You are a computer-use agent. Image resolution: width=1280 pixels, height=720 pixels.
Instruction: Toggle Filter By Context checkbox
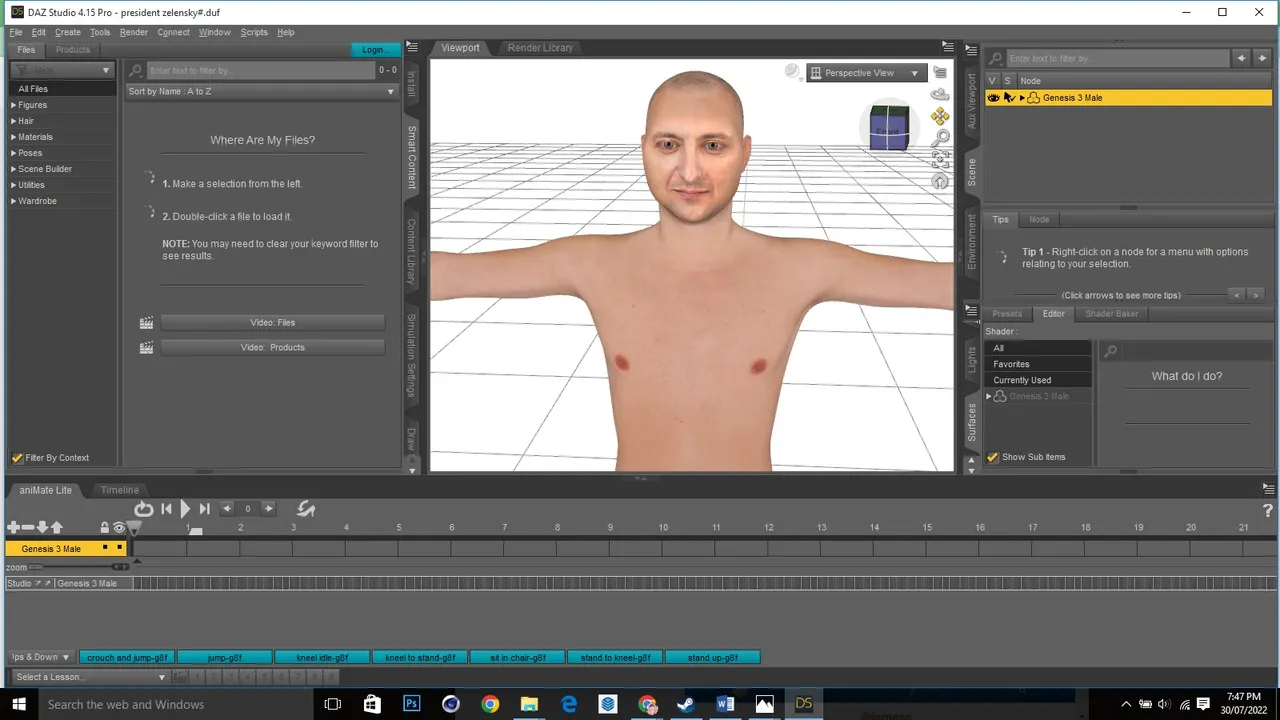click(x=17, y=458)
